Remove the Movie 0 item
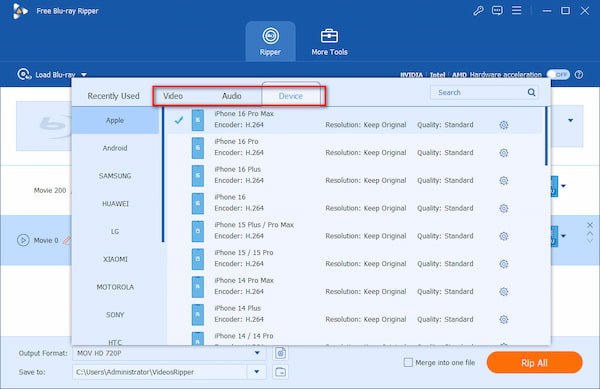This screenshot has width=600, height=389. pos(590,225)
